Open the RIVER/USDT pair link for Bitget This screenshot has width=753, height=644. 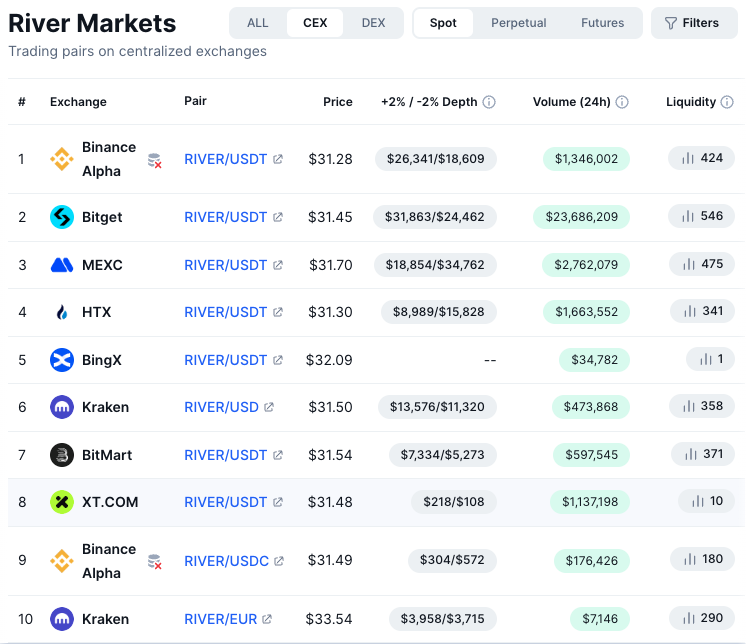226,217
